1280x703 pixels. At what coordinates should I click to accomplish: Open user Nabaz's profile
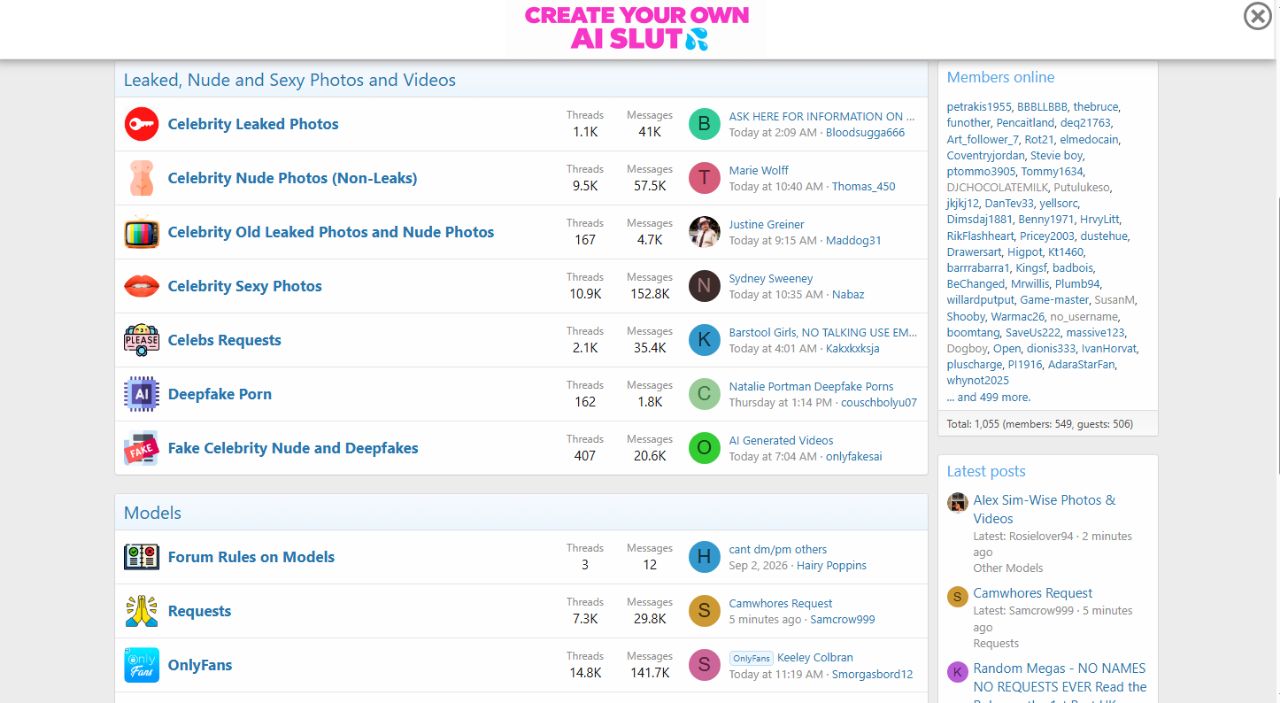pyautogui.click(x=848, y=294)
